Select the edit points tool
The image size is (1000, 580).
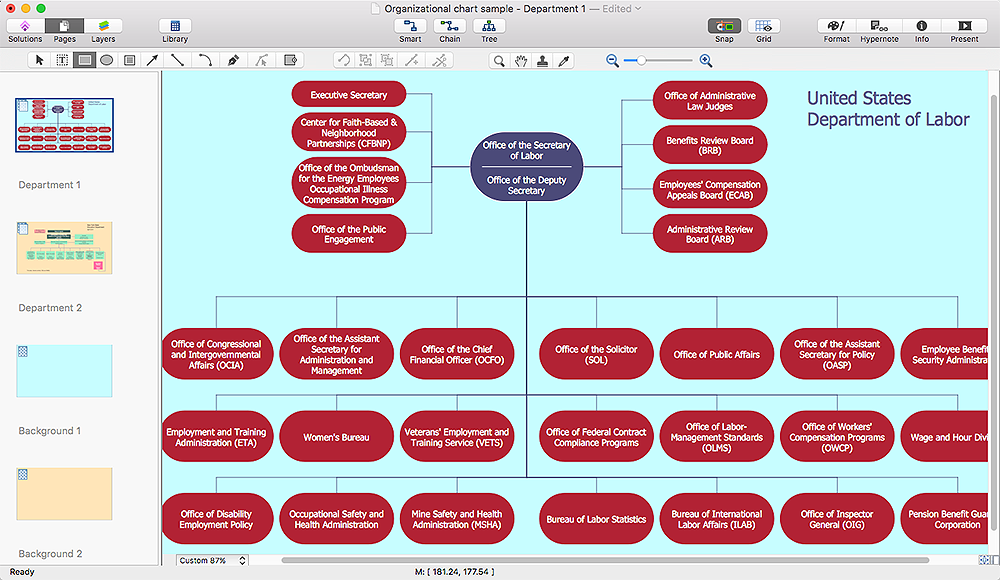pyautogui.click(x=261, y=61)
